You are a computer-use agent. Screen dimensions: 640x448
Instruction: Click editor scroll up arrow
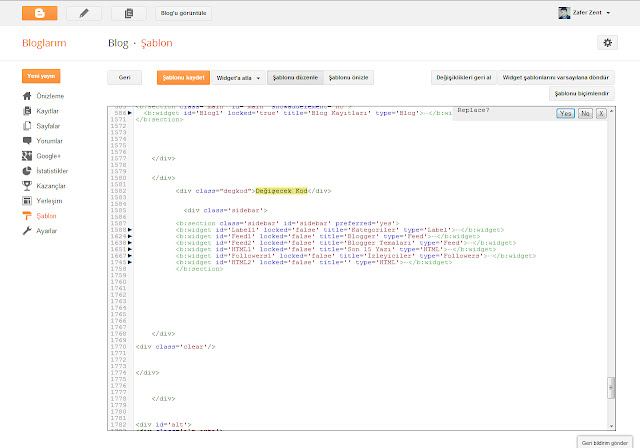(x=611, y=111)
